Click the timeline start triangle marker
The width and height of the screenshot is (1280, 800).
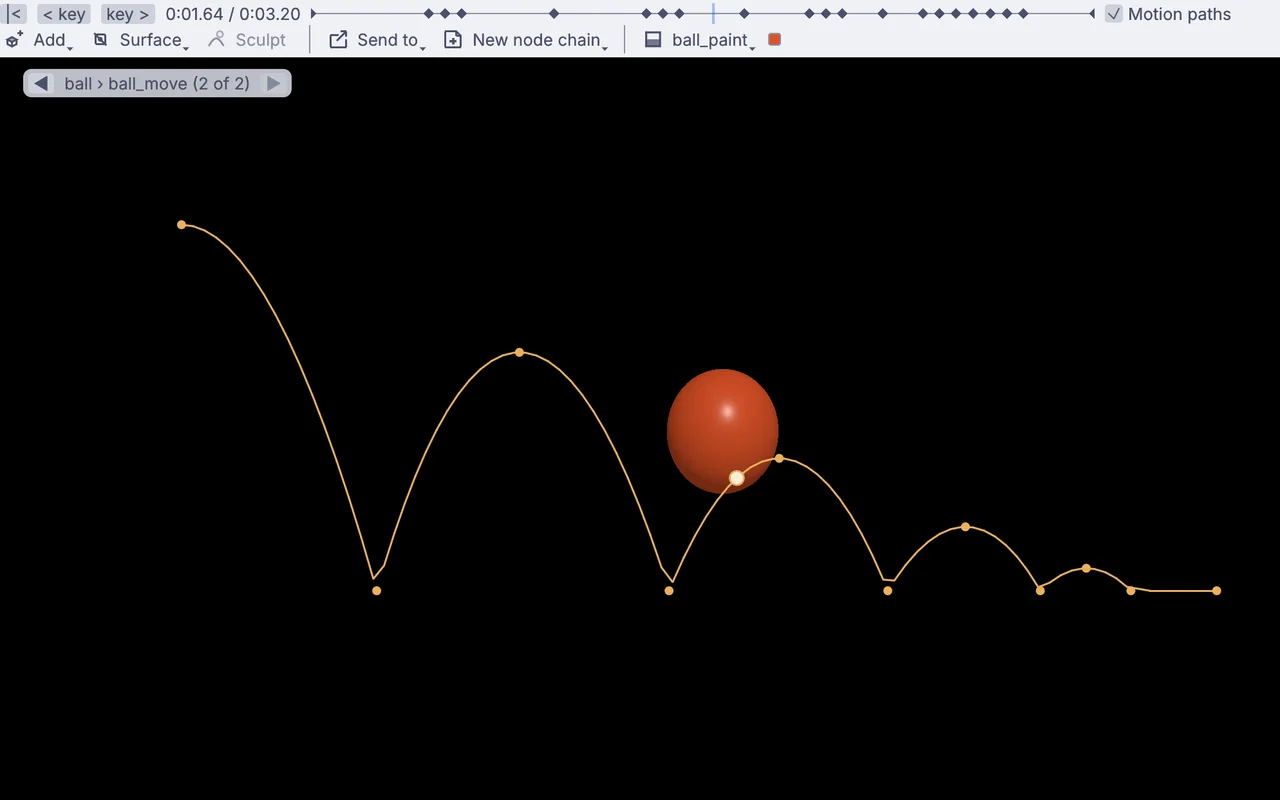click(313, 14)
